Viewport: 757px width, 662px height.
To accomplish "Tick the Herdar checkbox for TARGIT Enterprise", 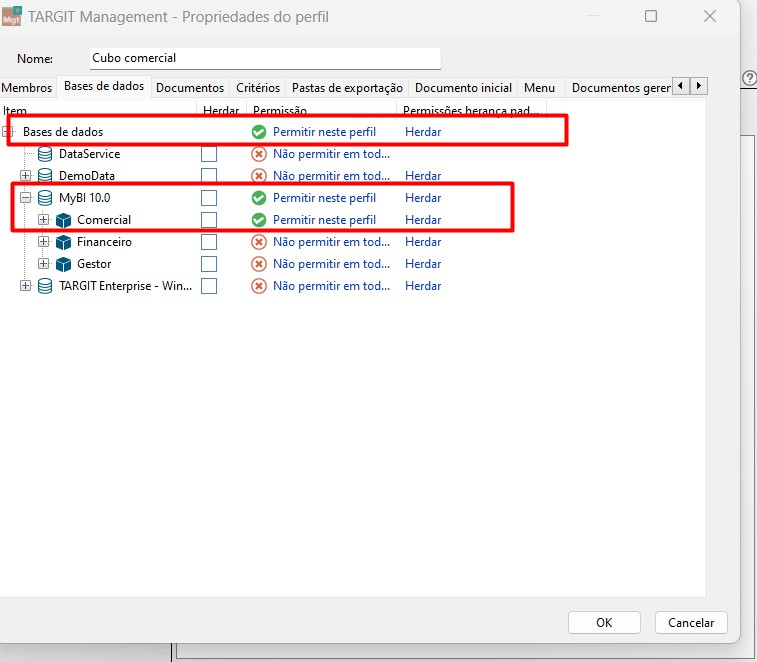I will pos(209,286).
